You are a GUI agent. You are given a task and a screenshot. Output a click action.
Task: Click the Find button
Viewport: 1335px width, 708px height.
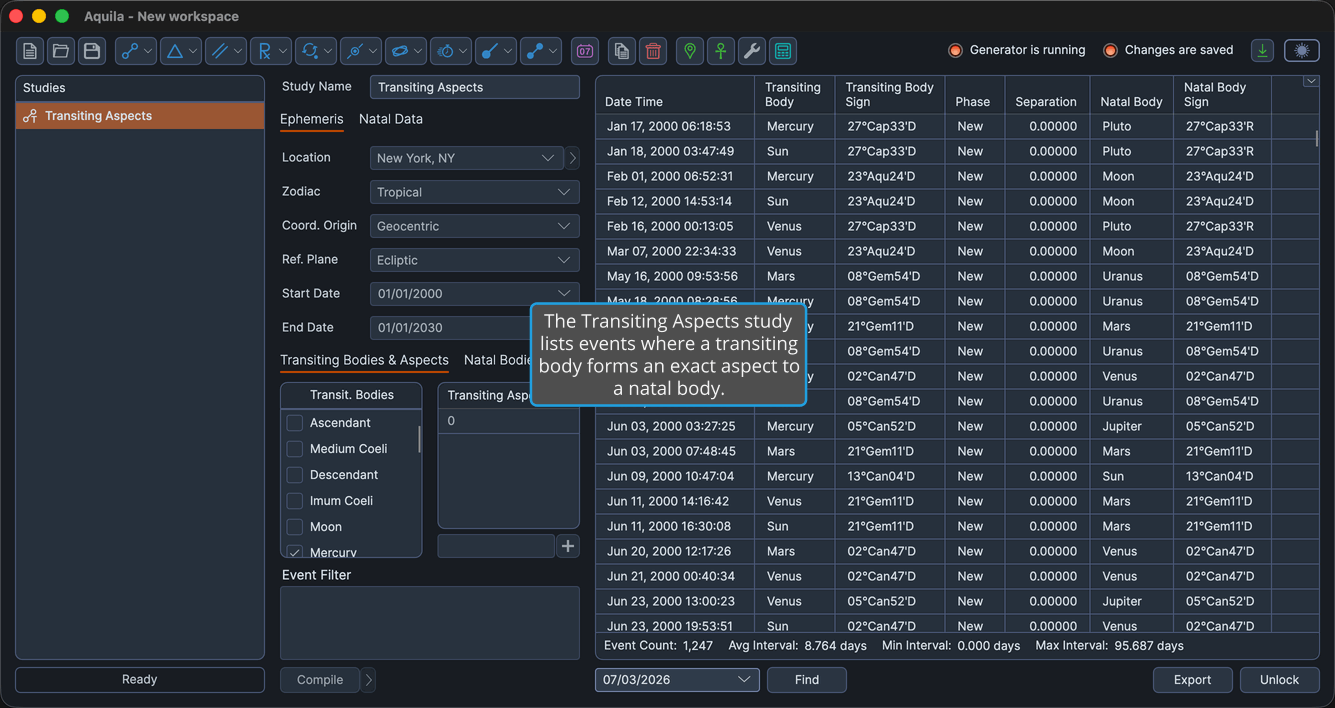pos(807,680)
